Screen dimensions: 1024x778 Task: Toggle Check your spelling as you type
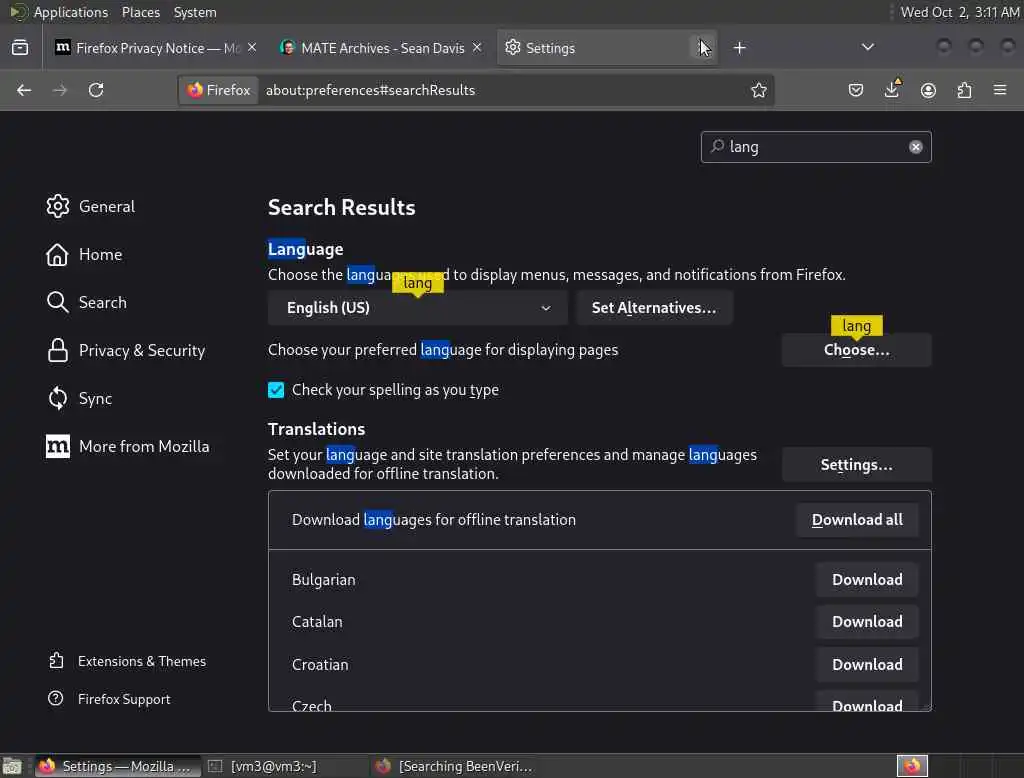276,390
